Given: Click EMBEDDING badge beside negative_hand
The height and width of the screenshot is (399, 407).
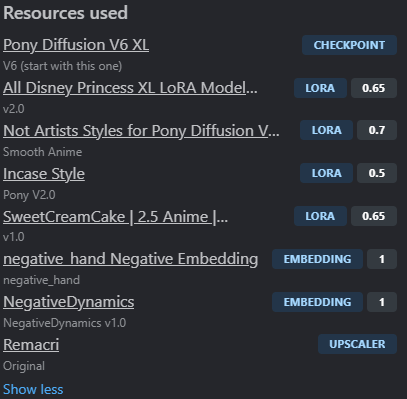Looking at the screenshot, I should [x=317, y=259].
